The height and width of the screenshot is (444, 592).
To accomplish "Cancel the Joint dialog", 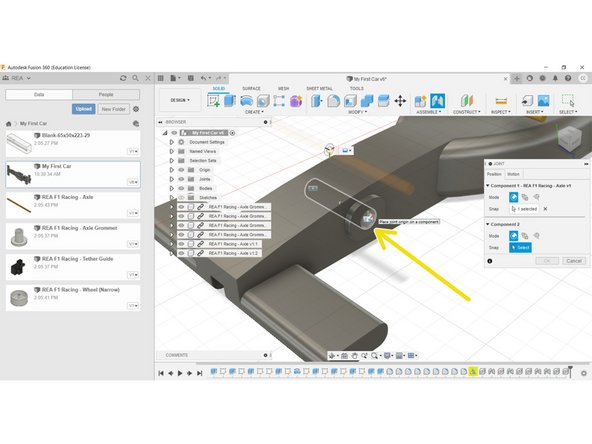I will pos(574,261).
